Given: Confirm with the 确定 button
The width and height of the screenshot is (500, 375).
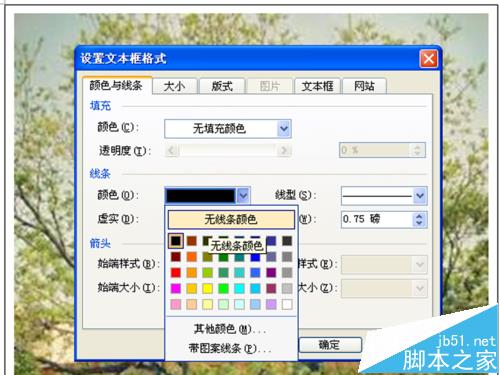Looking at the screenshot, I should pyautogui.click(x=330, y=345).
